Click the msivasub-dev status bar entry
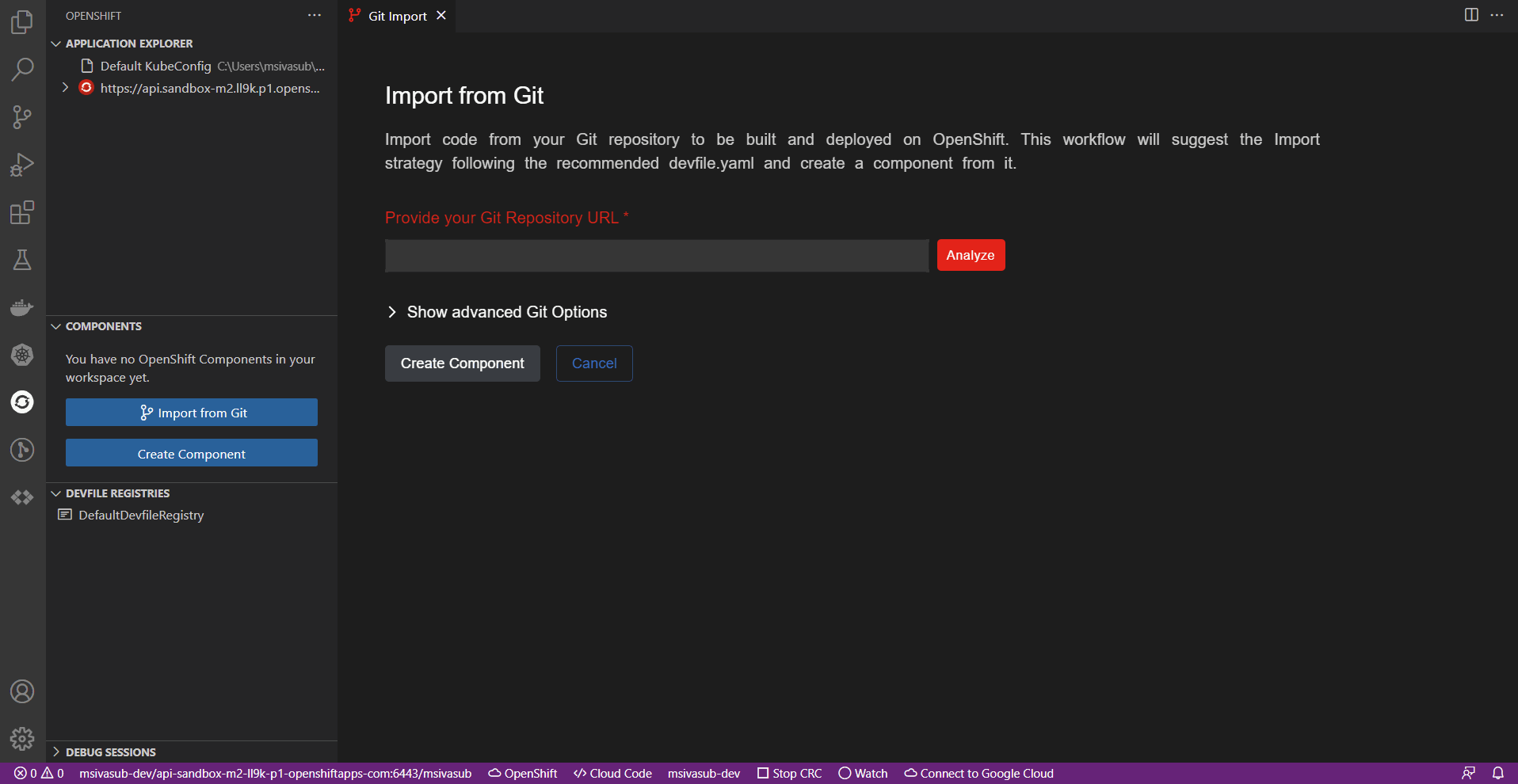 [x=704, y=773]
